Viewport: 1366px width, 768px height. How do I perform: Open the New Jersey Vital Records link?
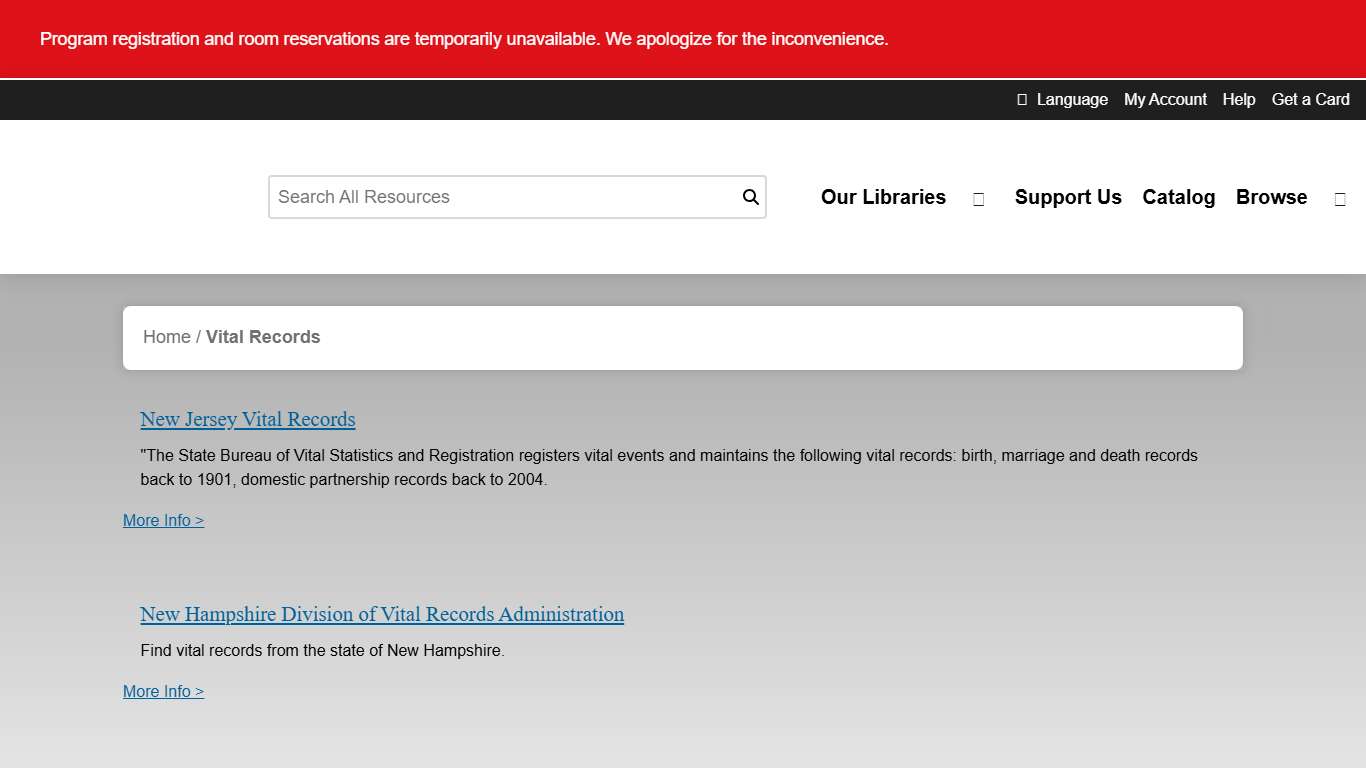click(248, 419)
